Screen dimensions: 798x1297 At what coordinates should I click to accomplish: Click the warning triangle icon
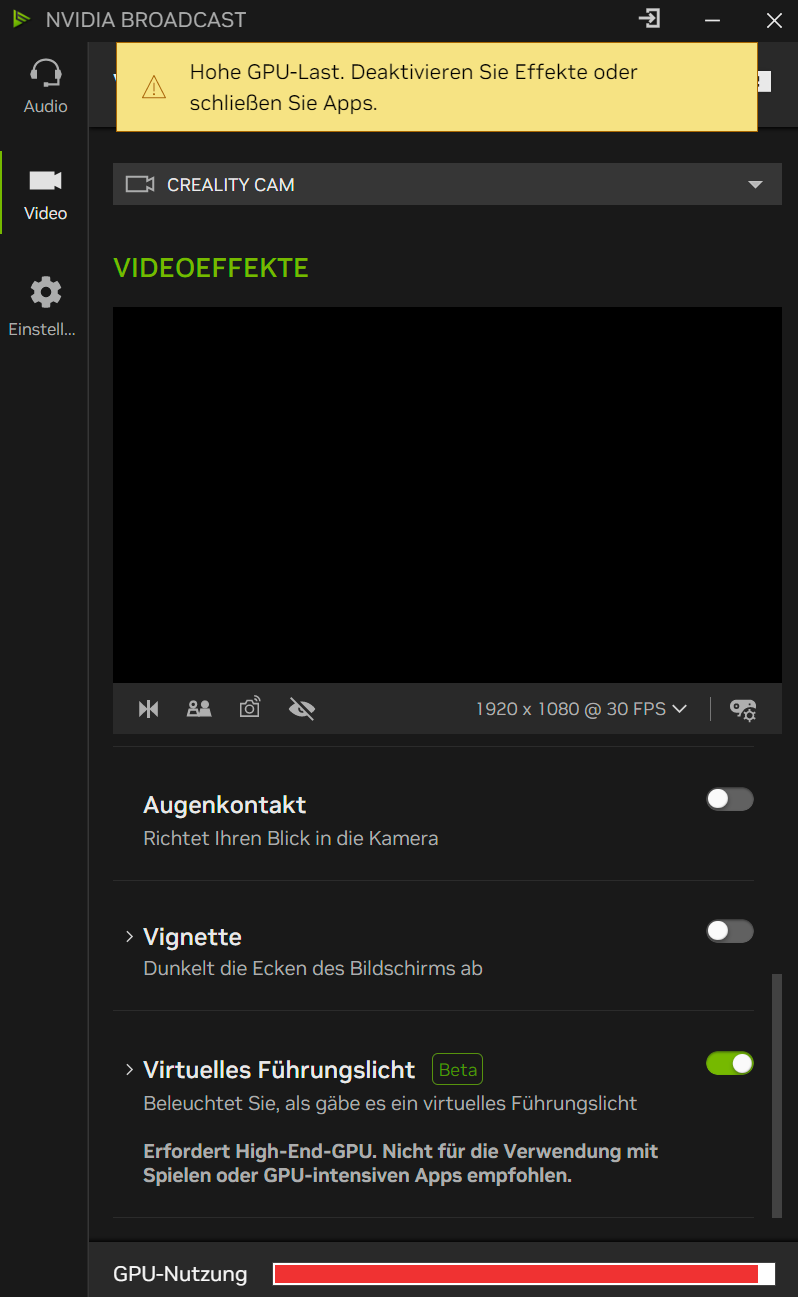[154, 87]
